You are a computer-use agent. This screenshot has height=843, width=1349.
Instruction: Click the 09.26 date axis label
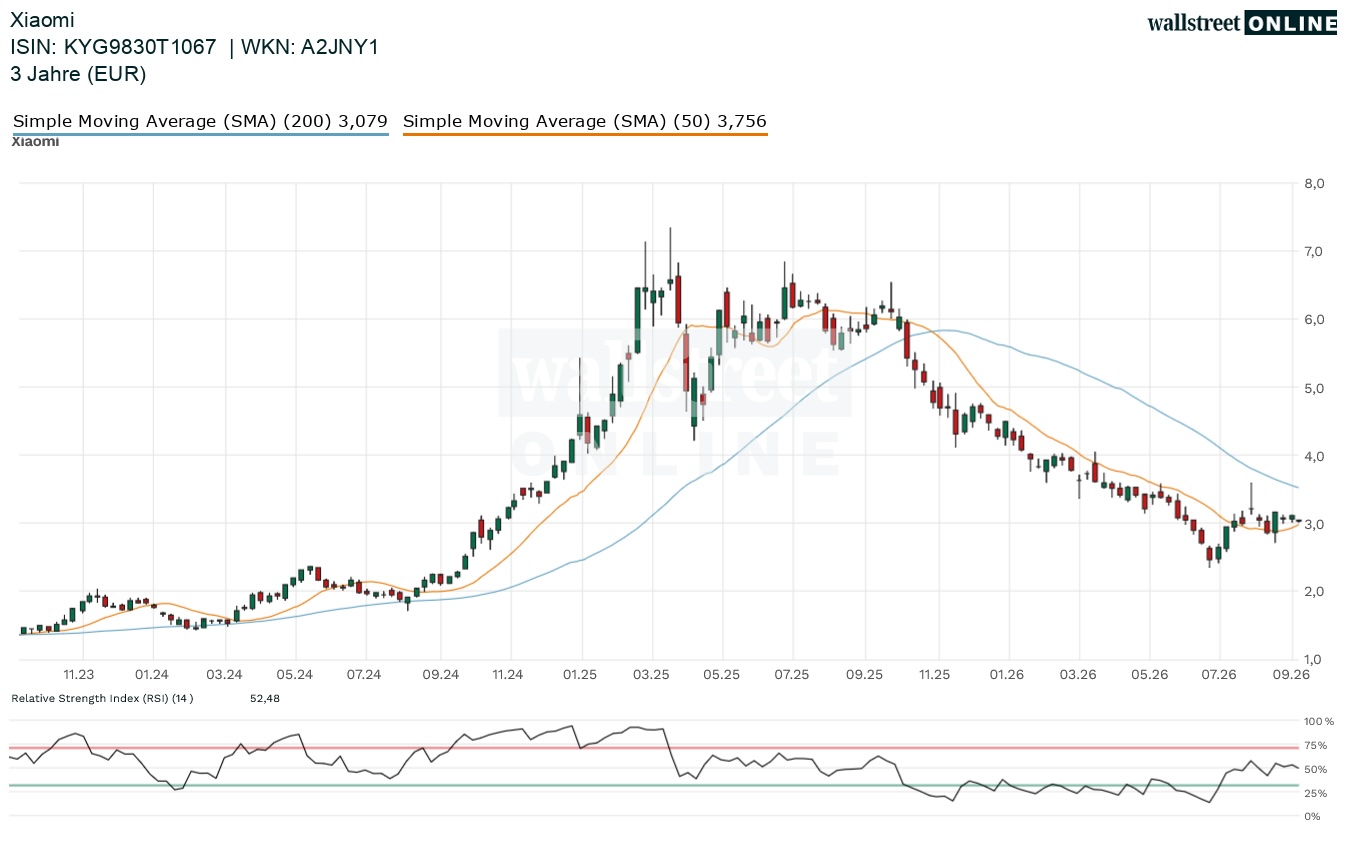point(1293,675)
